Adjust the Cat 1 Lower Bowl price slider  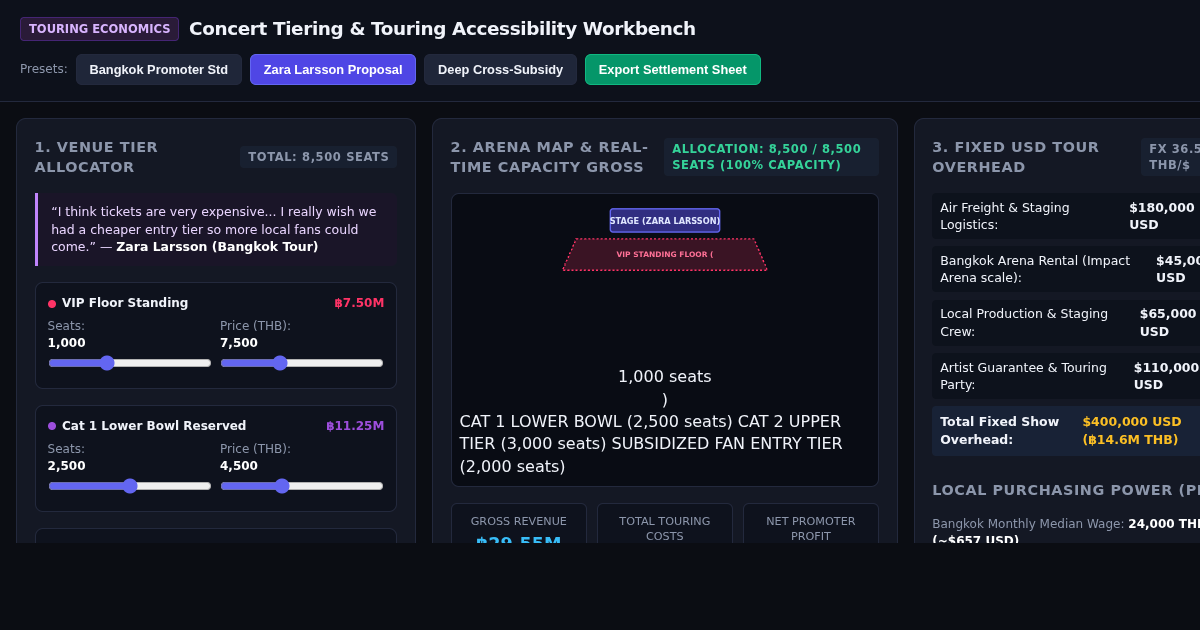pyautogui.click(x=302, y=486)
